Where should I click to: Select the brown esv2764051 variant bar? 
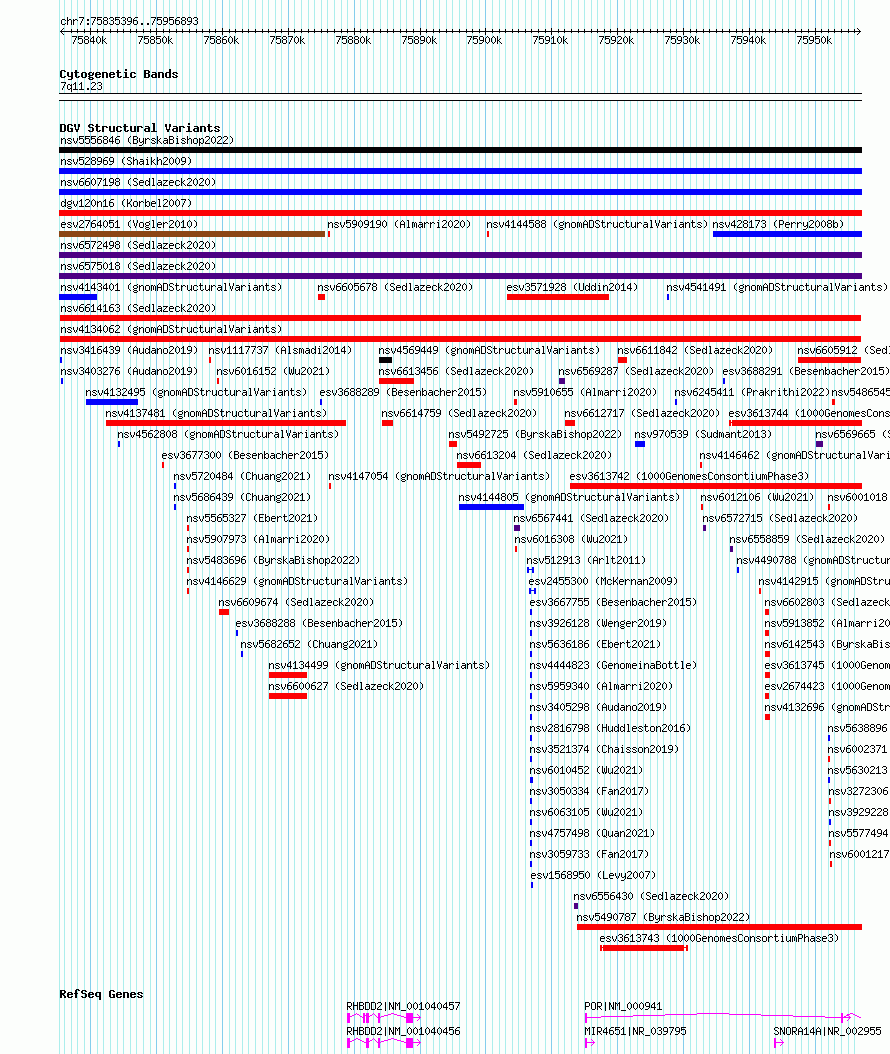(x=192, y=234)
